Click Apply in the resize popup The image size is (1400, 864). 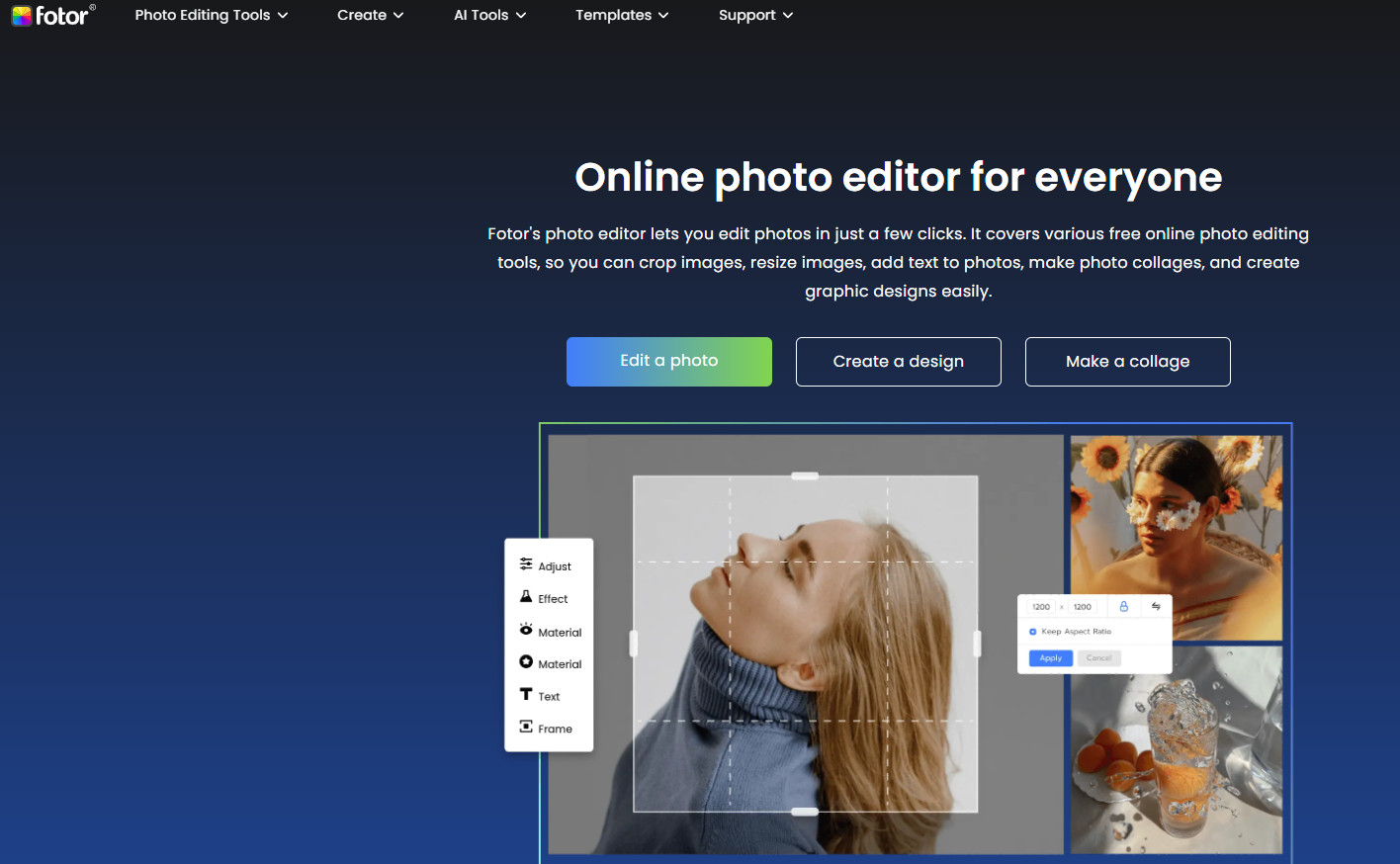click(1051, 657)
